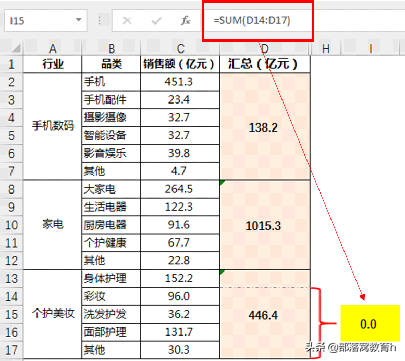Click header cell 汇总（亿元）
The width and height of the screenshot is (405, 361).
(265, 64)
